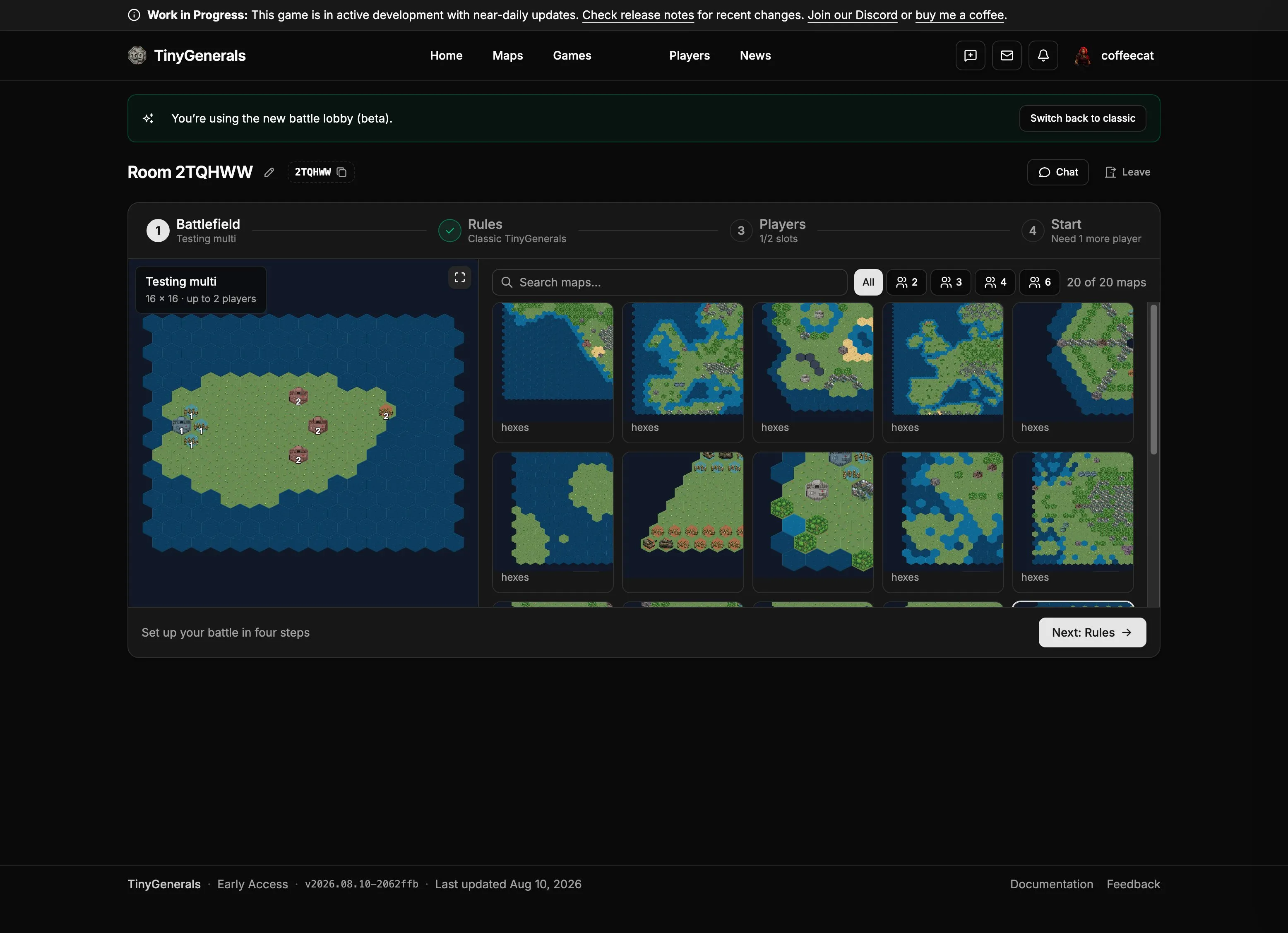Open the Home menu
Image resolution: width=1288 pixels, height=933 pixels.
tap(446, 55)
